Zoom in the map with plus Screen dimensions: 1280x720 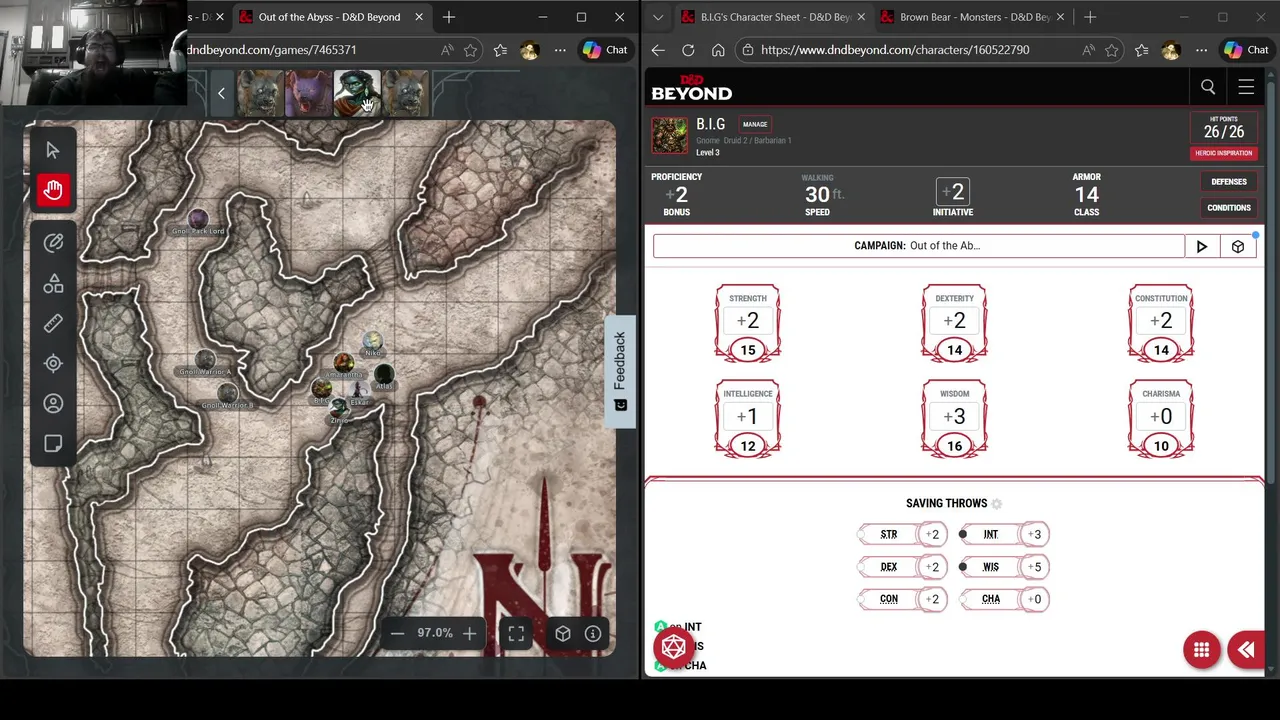pos(469,633)
